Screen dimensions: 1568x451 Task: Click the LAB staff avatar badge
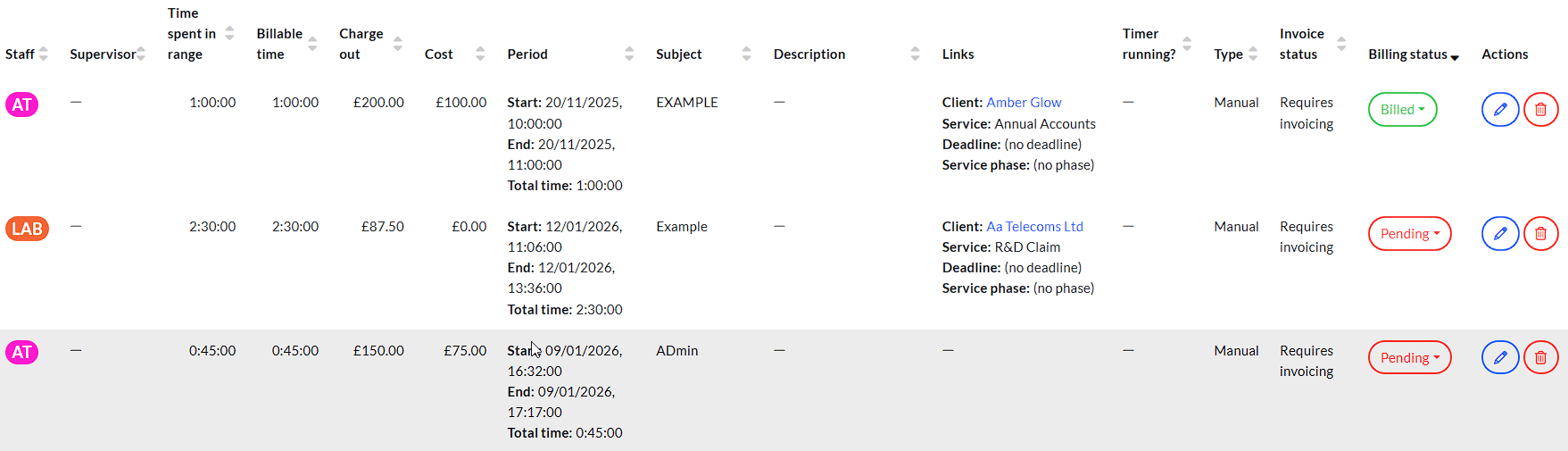click(27, 229)
